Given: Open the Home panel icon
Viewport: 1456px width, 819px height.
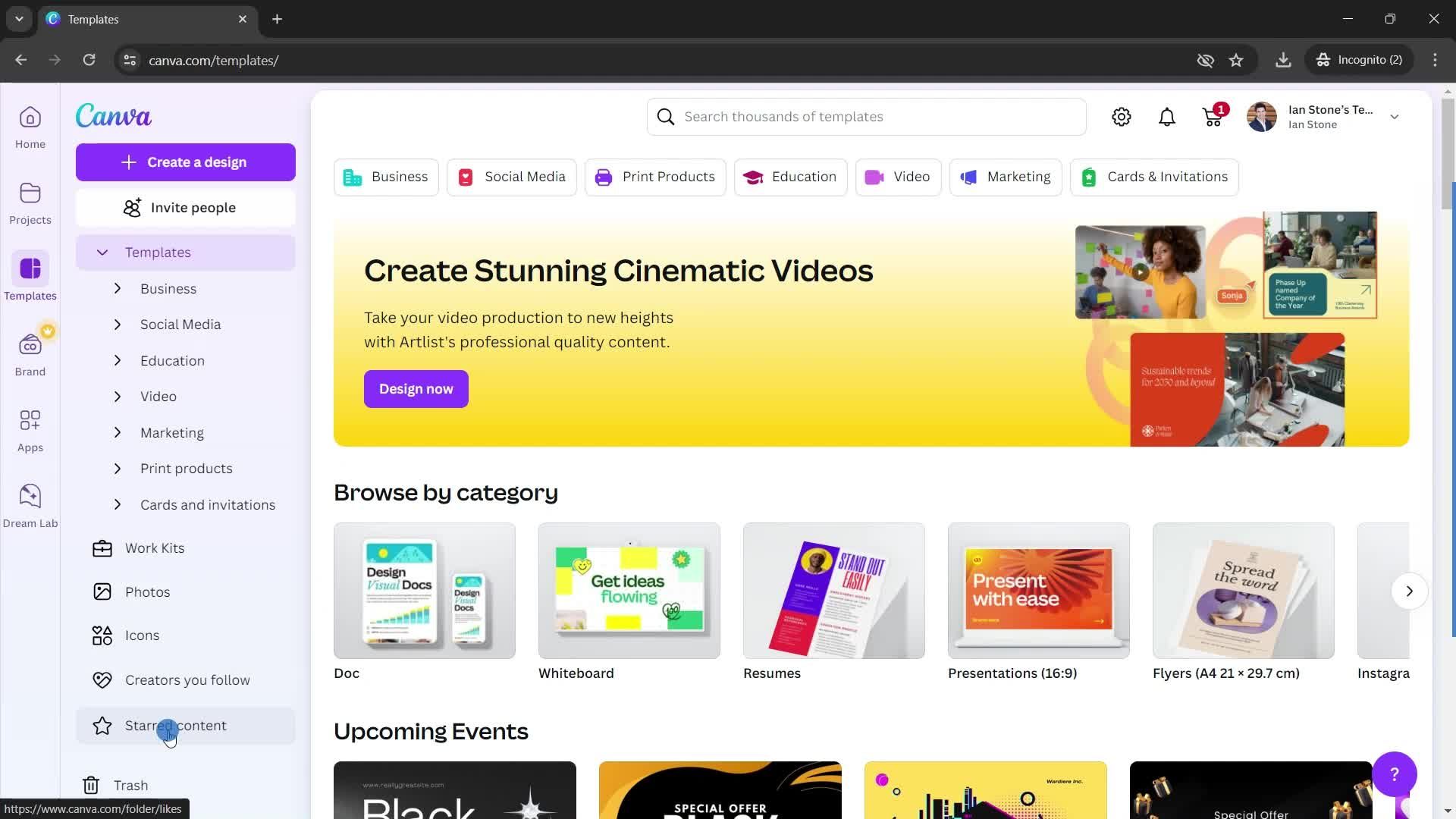Looking at the screenshot, I should pyautogui.click(x=29, y=118).
